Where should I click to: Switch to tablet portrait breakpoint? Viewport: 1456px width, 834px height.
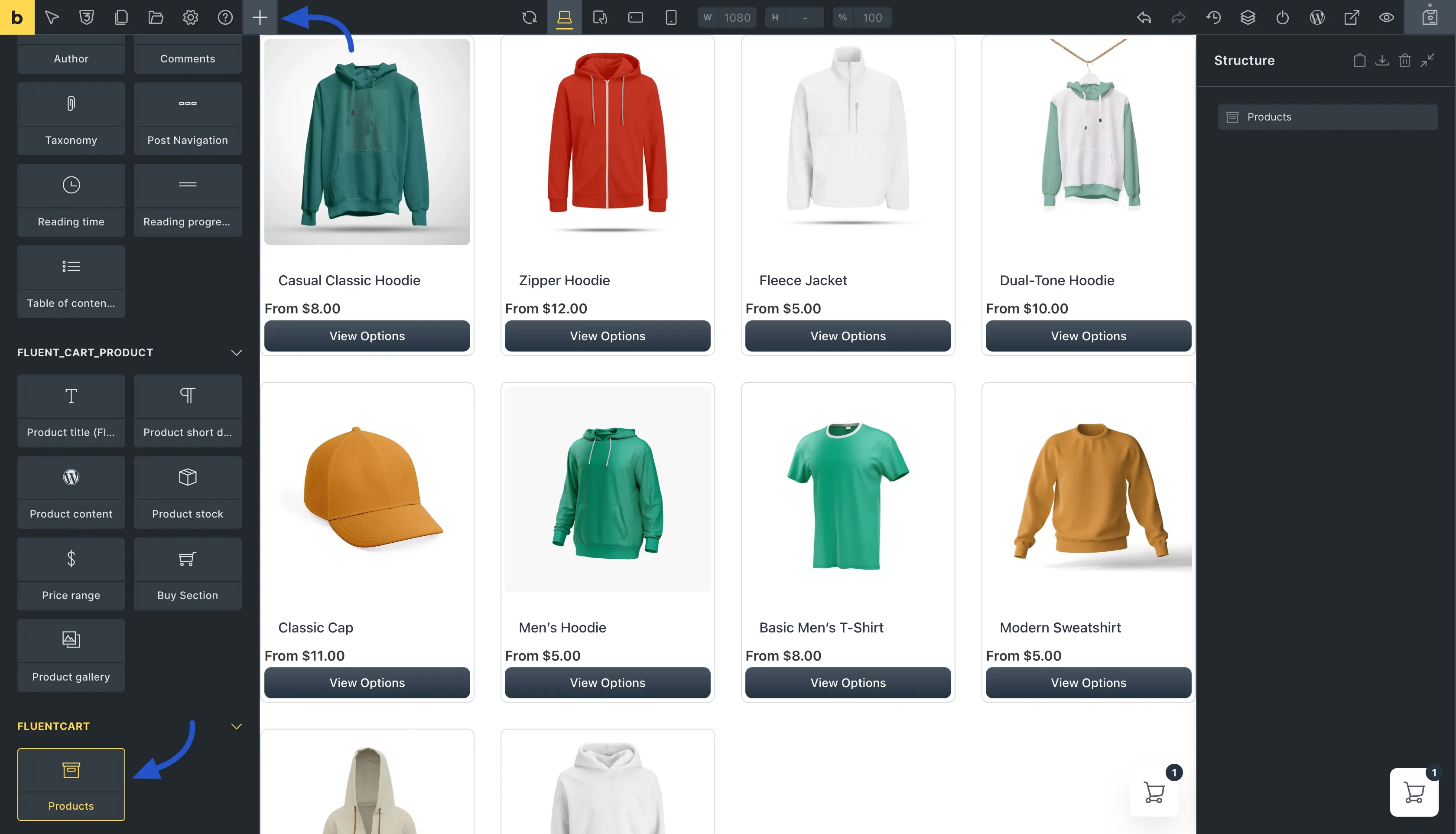click(599, 17)
